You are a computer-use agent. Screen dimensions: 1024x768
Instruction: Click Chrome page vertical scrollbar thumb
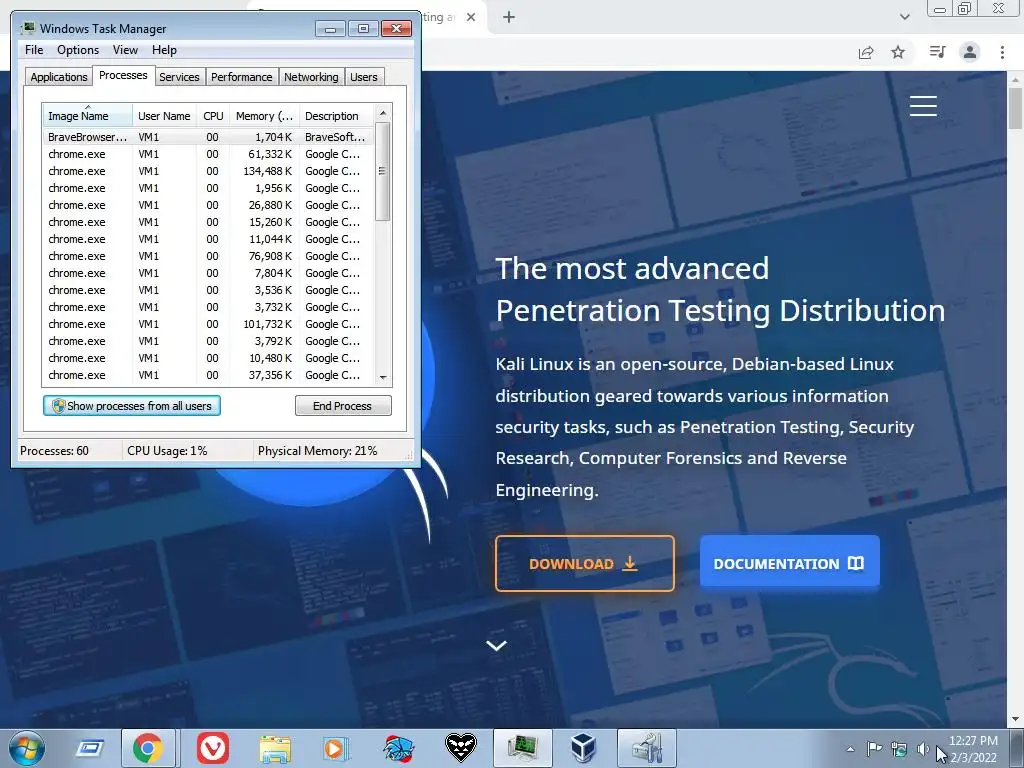1015,108
